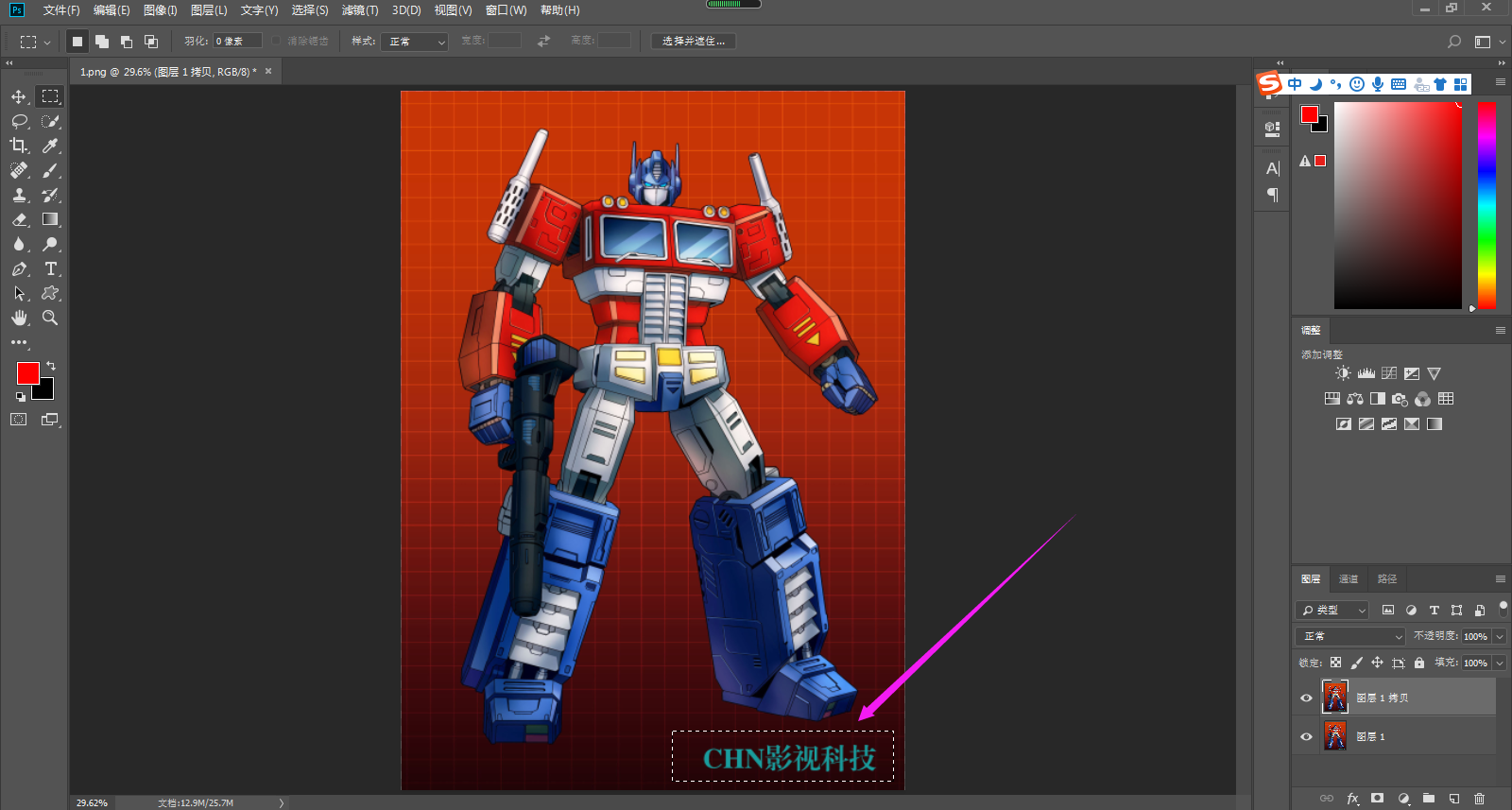
Task: Select the Horizontal Type tool
Action: 50,268
